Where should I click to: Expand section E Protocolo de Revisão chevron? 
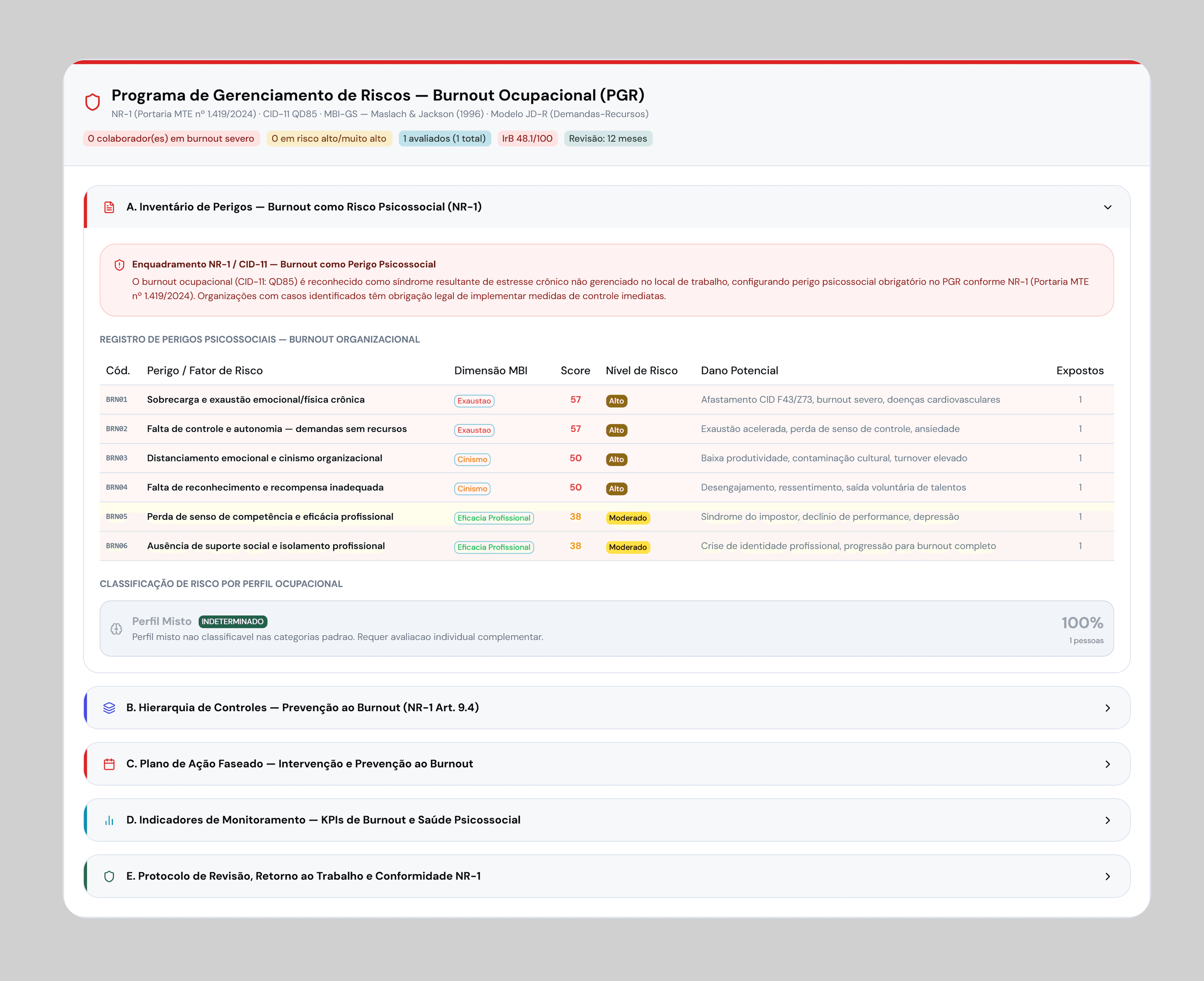1107,876
